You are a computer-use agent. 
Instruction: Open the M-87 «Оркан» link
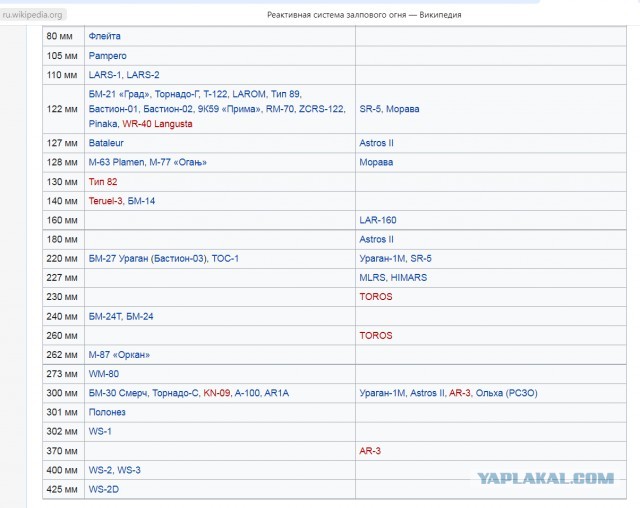pyautogui.click(x=119, y=355)
